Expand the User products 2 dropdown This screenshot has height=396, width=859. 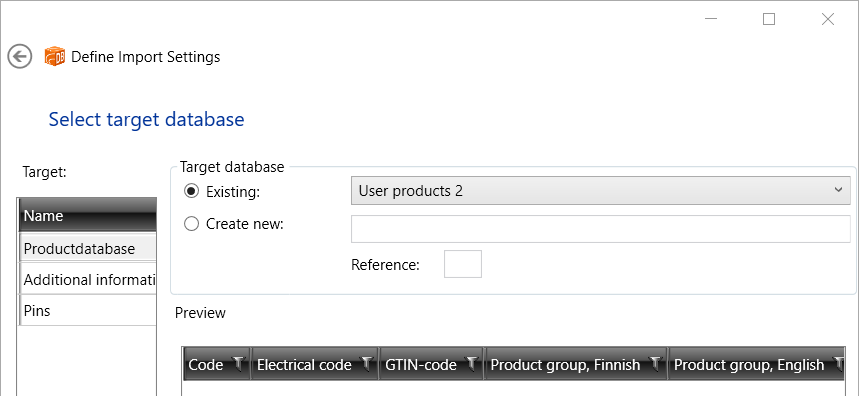600,191
